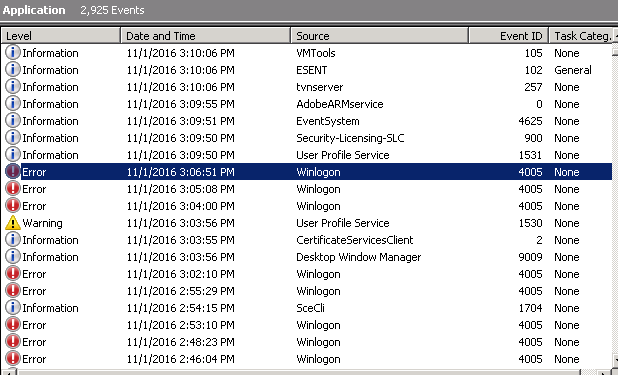Screen dimensions: 618x375
Task: Click the date 11/1/2016 2:54:15 PM
Action: (181, 308)
